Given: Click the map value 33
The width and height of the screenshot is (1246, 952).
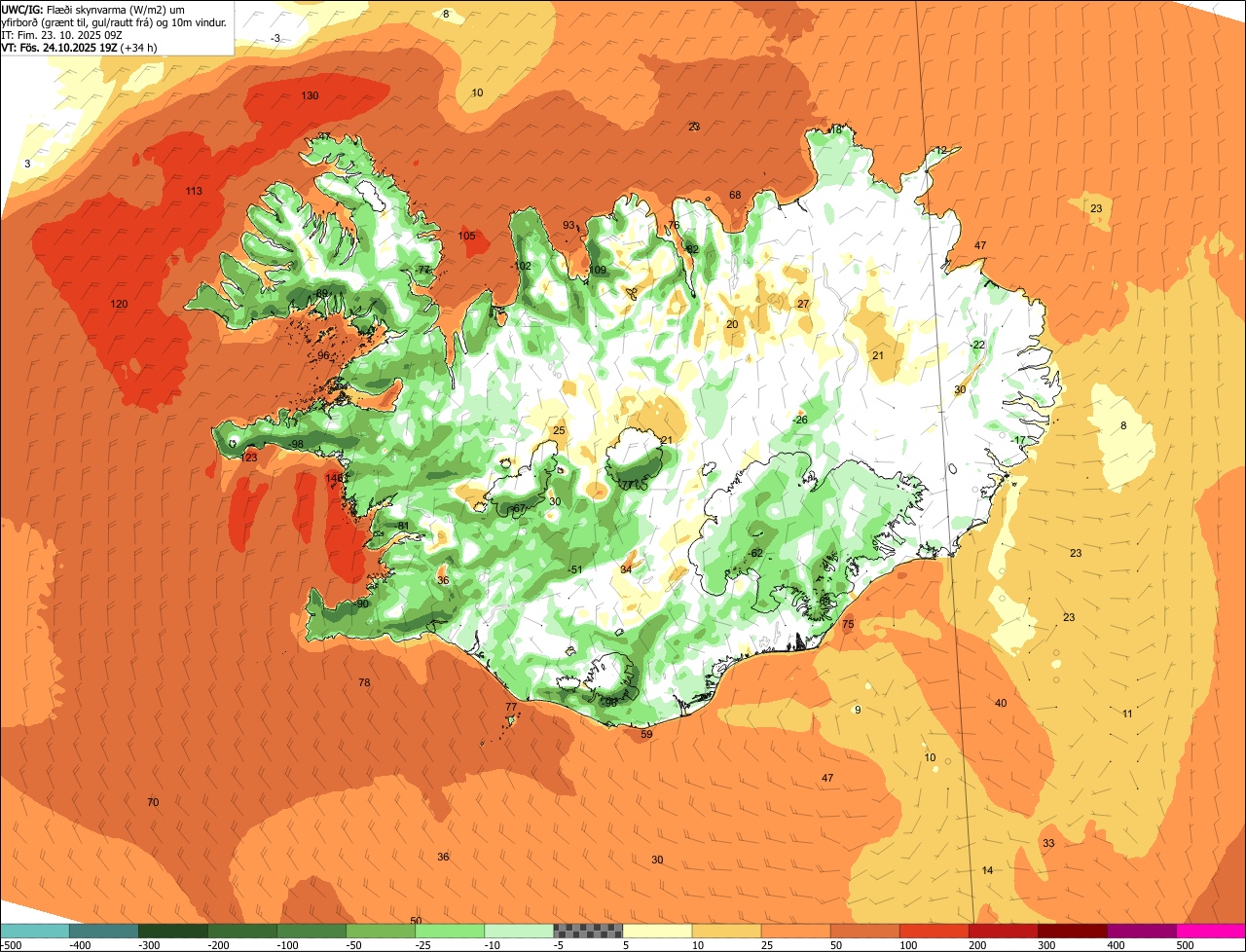Looking at the screenshot, I should coord(1048,843).
